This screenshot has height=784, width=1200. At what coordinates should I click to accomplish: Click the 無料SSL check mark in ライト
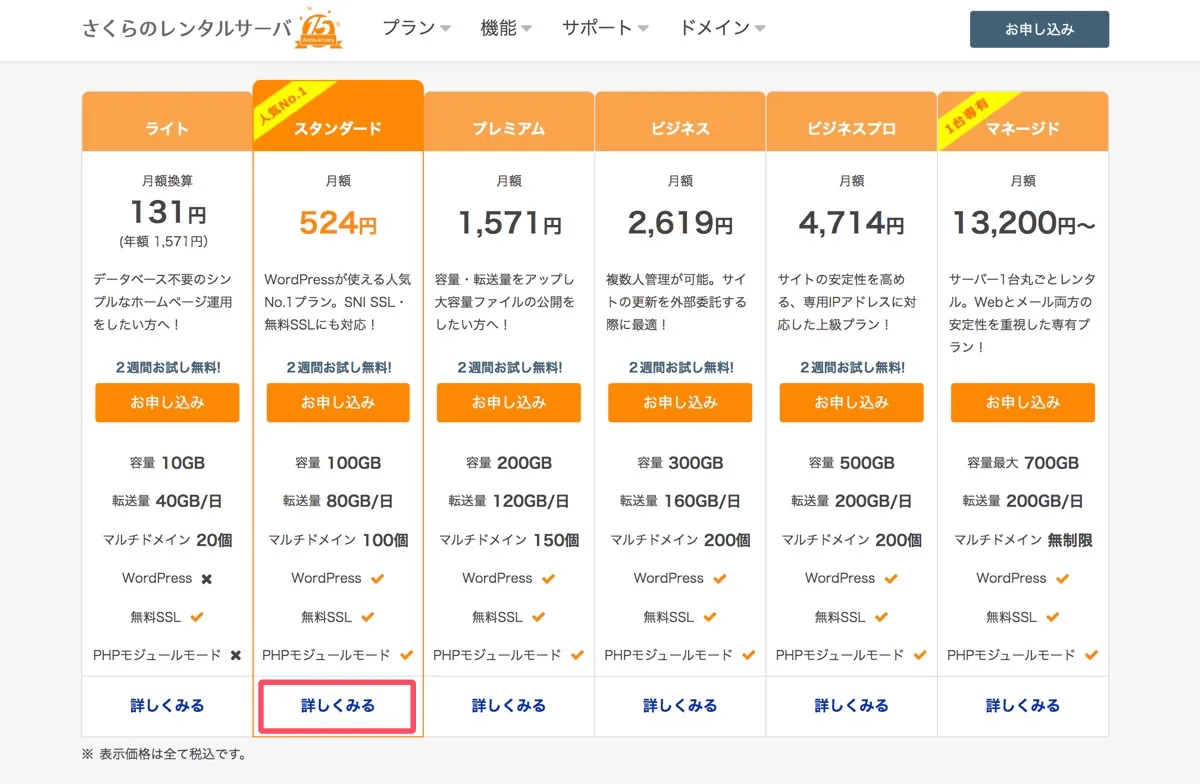(197, 617)
